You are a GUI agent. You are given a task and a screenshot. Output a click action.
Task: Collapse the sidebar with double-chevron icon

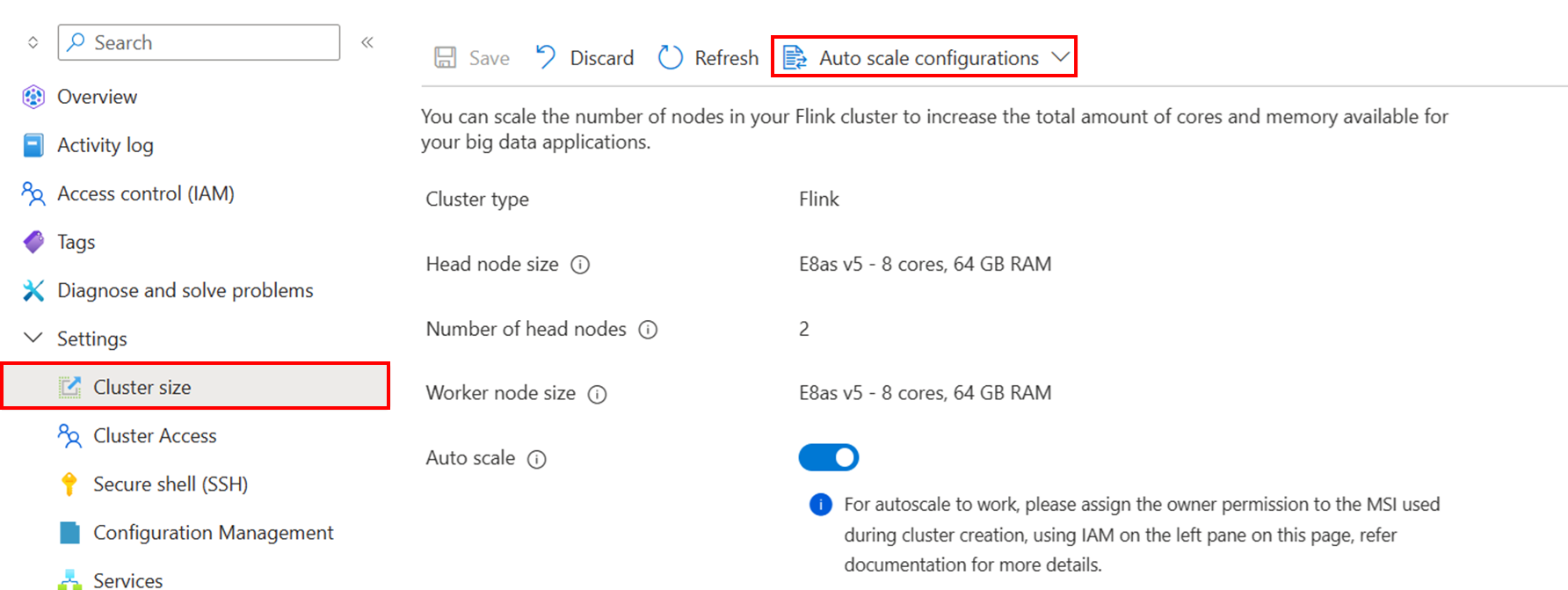point(367,42)
